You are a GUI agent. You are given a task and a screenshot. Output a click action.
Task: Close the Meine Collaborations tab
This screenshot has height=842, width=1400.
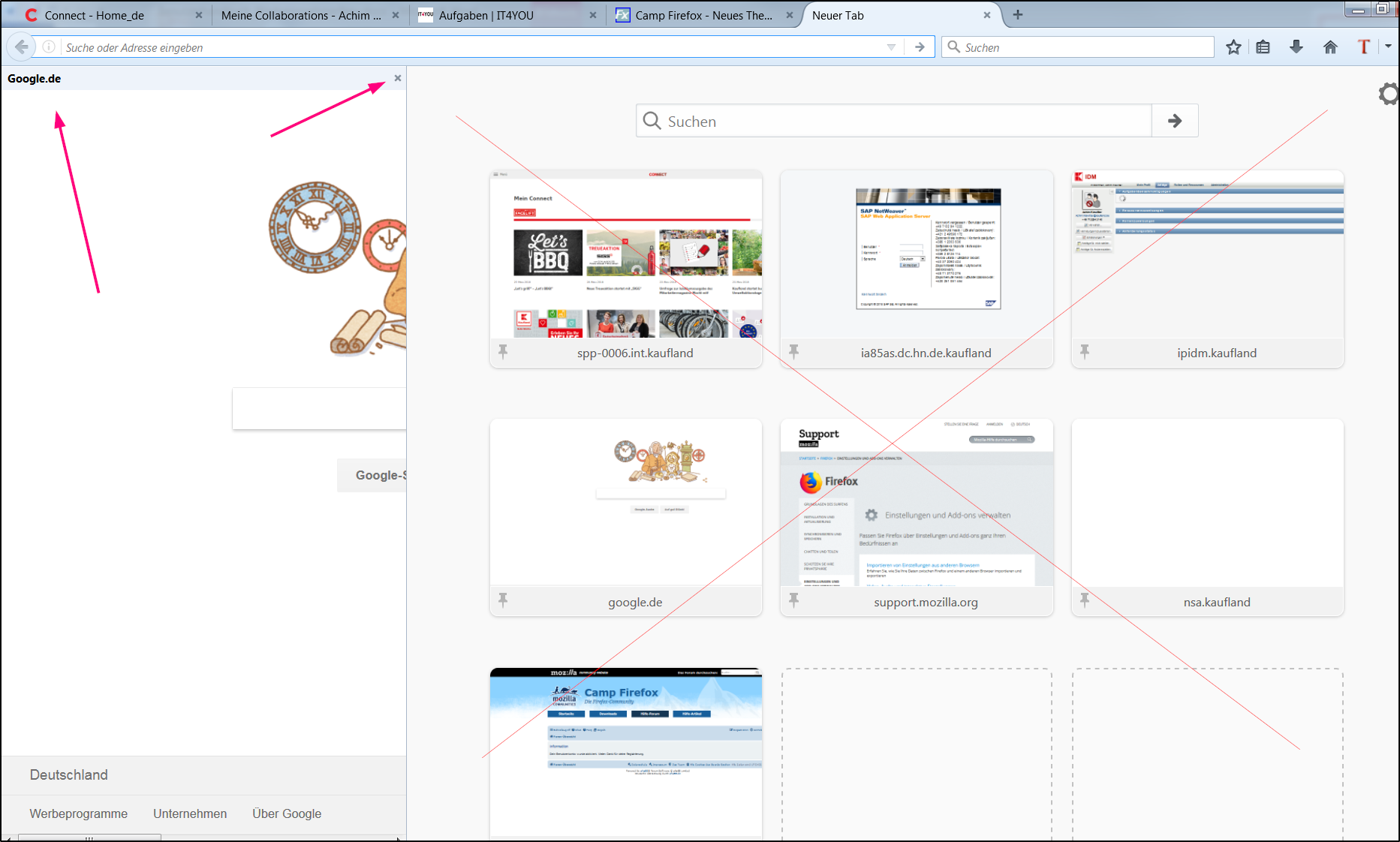[x=396, y=15]
